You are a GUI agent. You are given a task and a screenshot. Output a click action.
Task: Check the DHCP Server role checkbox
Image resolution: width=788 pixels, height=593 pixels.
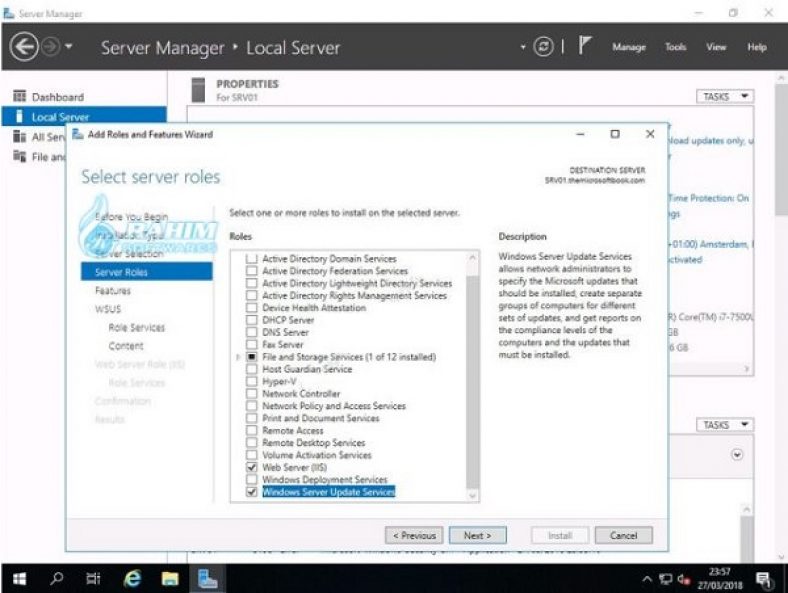[251, 320]
